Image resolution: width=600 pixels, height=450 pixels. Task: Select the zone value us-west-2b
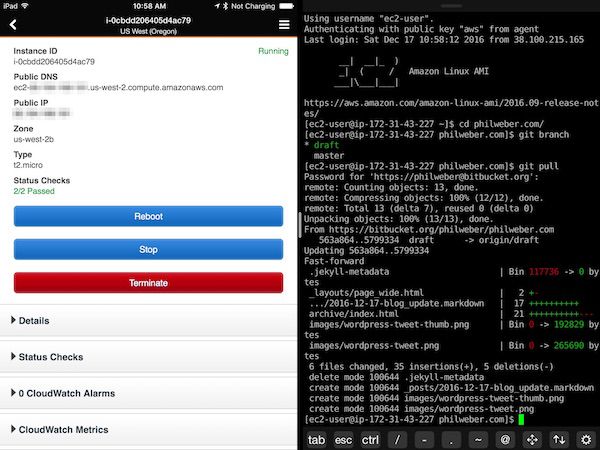point(34,139)
